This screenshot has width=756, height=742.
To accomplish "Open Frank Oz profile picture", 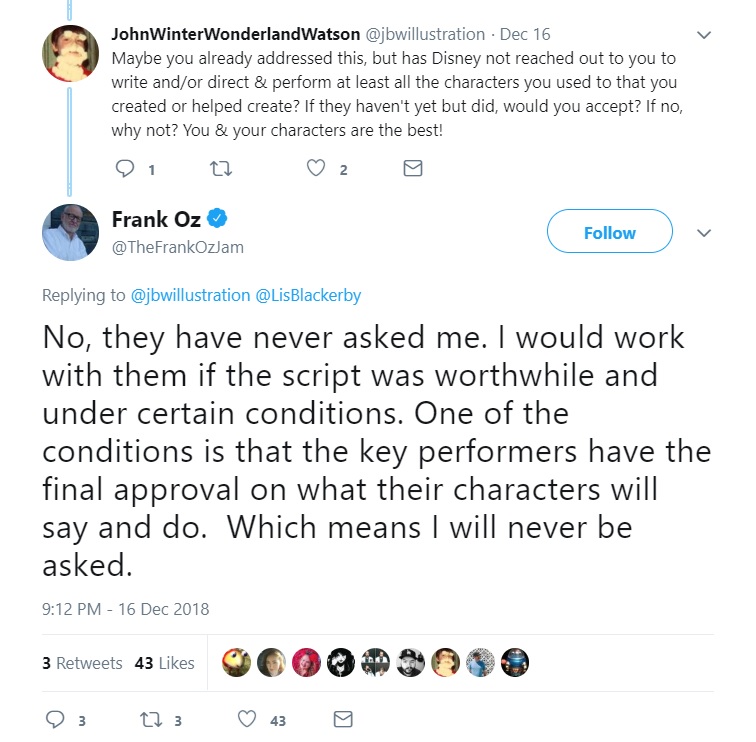I will (x=70, y=232).
